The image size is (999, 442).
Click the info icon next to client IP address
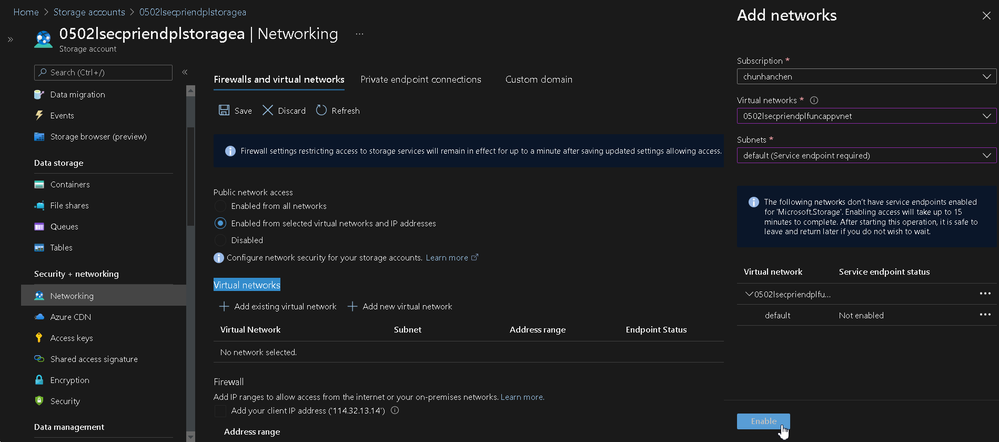tap(394, 411)
